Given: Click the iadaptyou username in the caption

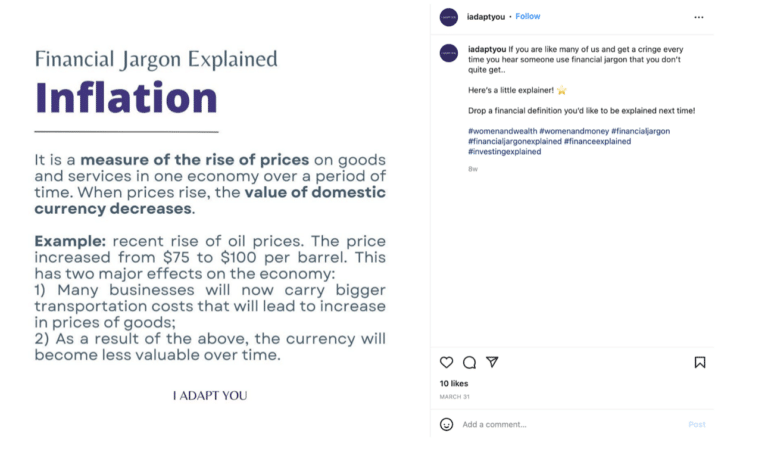Looking at the screenshot, I should point(486,48).
